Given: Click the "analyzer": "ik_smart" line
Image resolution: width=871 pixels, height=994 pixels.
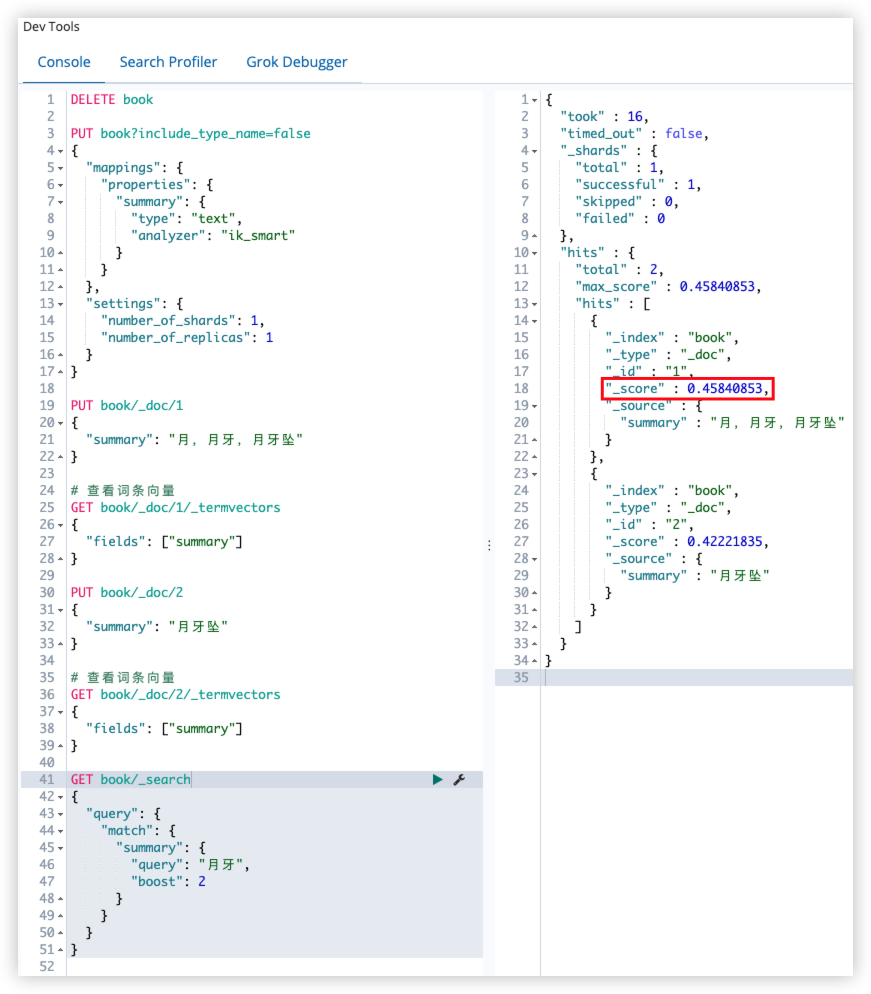Looking at the screenshot, I should [213, 236].
